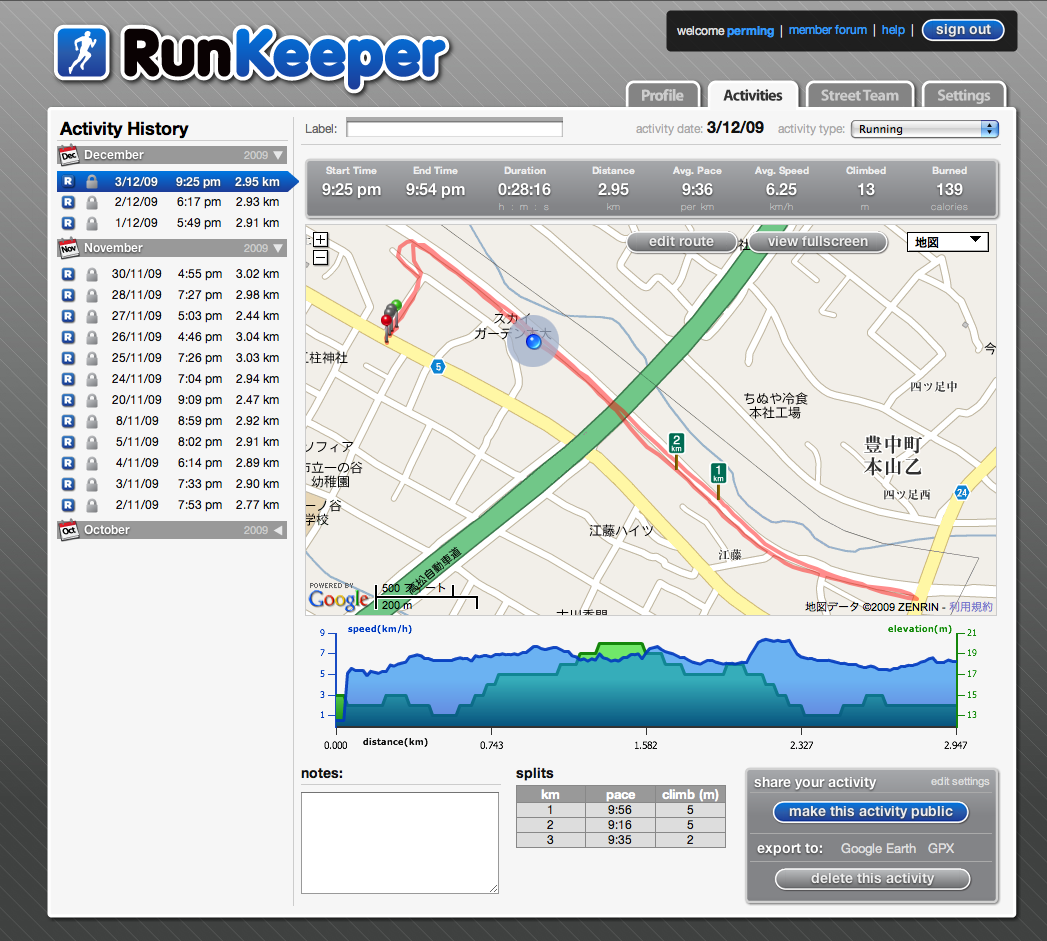Toggle privacy lock of 1/12/09 activity
This screenshot has width=1047, height=941.
pyautogui.click(x=92, y=223)
